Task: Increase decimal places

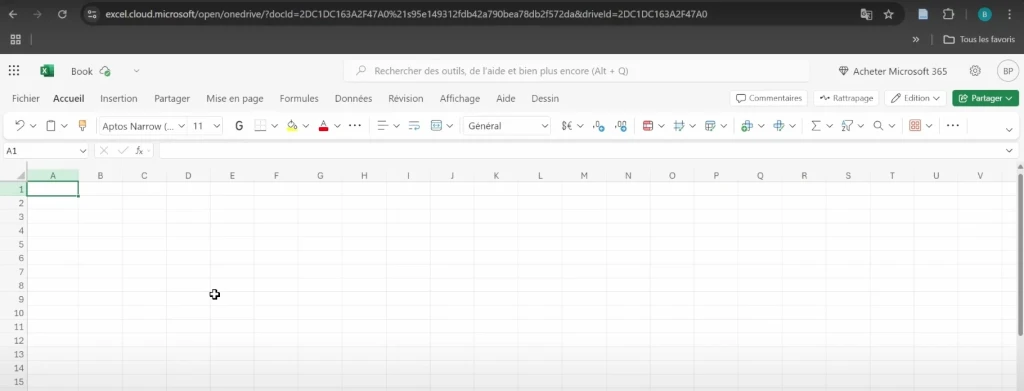Action: (x=598, y=126)
